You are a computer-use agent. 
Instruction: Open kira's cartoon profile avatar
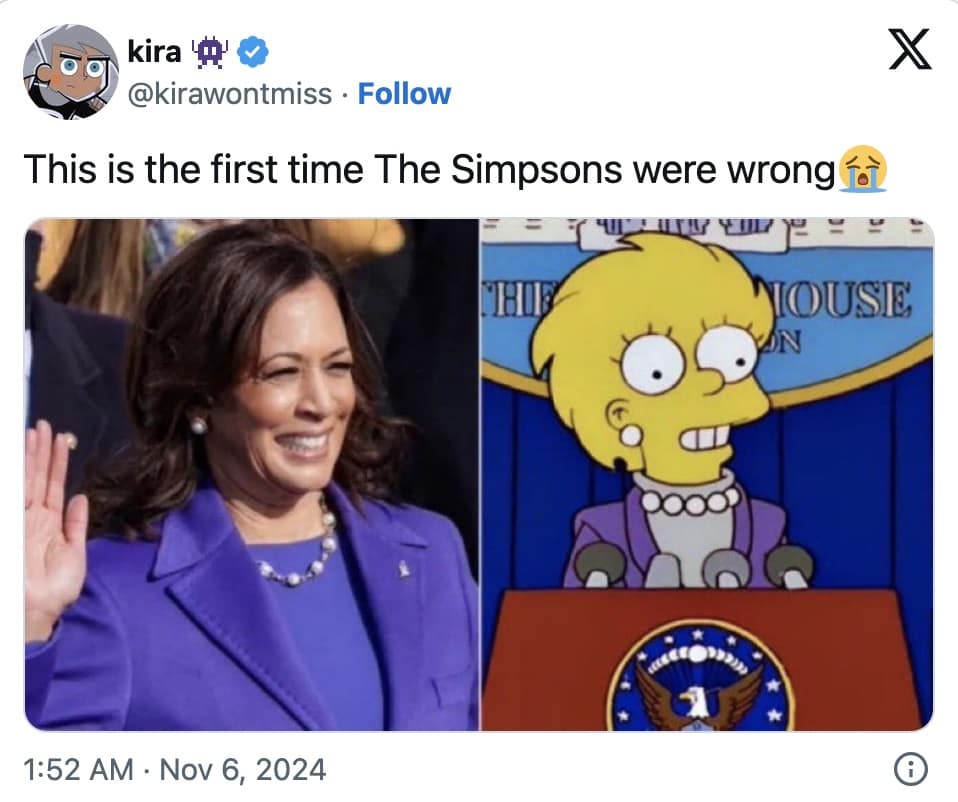(71, 72)
